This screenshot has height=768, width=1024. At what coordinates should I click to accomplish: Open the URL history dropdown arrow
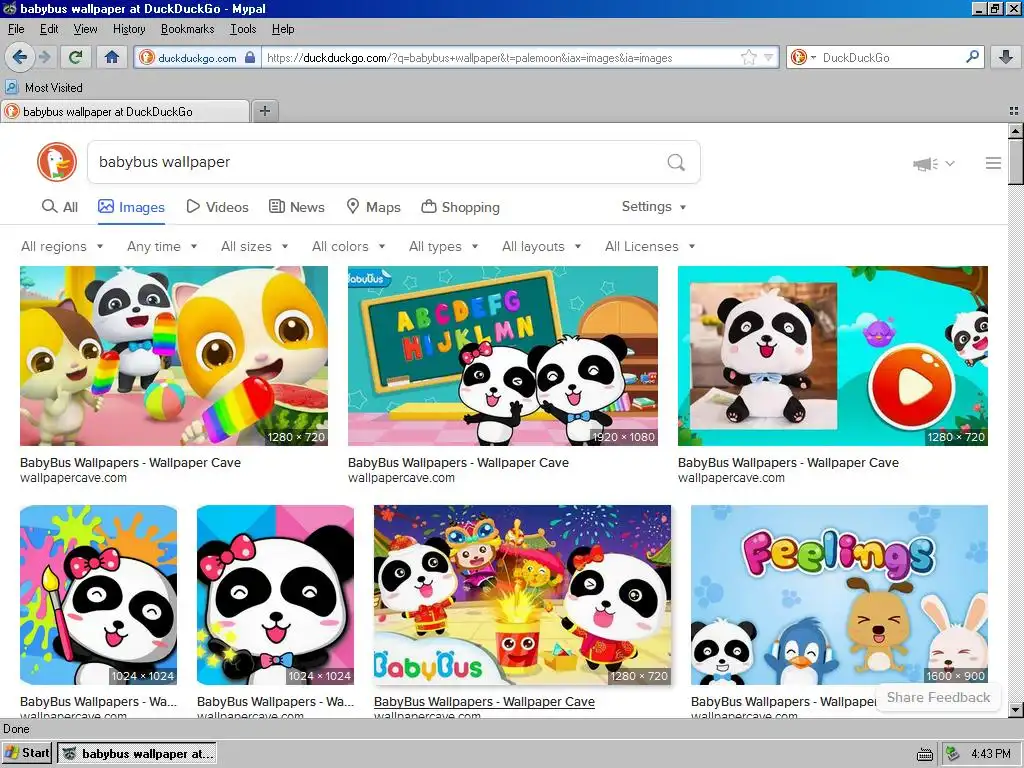769,57
